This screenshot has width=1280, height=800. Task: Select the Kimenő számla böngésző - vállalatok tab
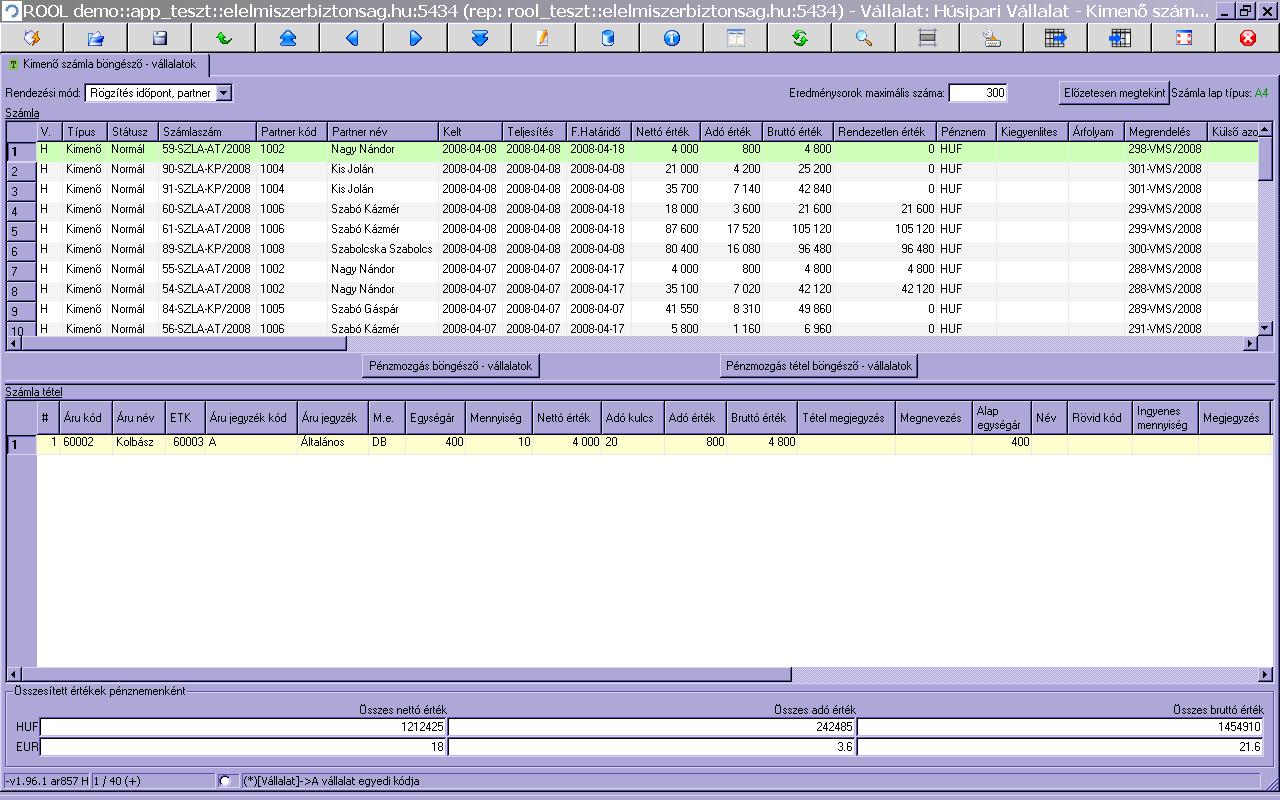tap(107, 65)
